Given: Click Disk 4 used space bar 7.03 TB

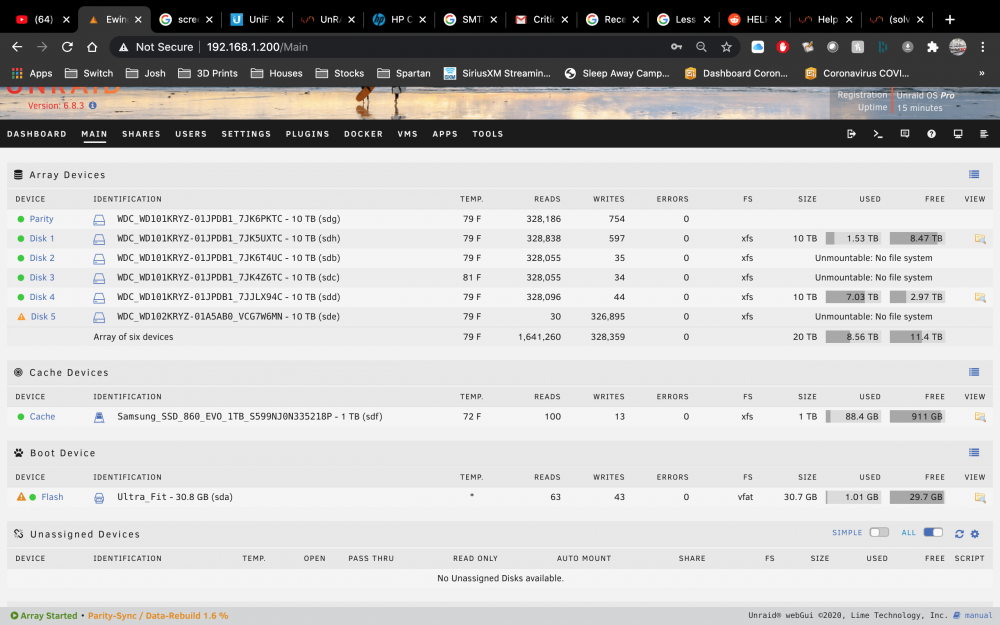Looking at the screenshot, I should (853, 297).
